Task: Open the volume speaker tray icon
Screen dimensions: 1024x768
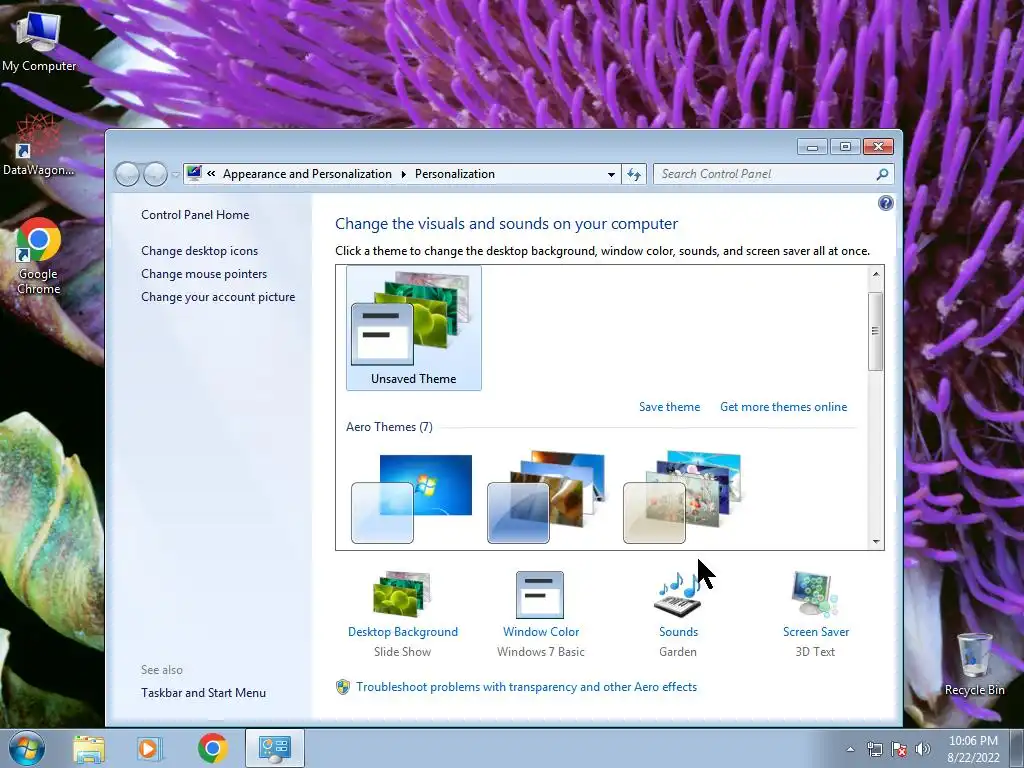Action: click(922, 749)
